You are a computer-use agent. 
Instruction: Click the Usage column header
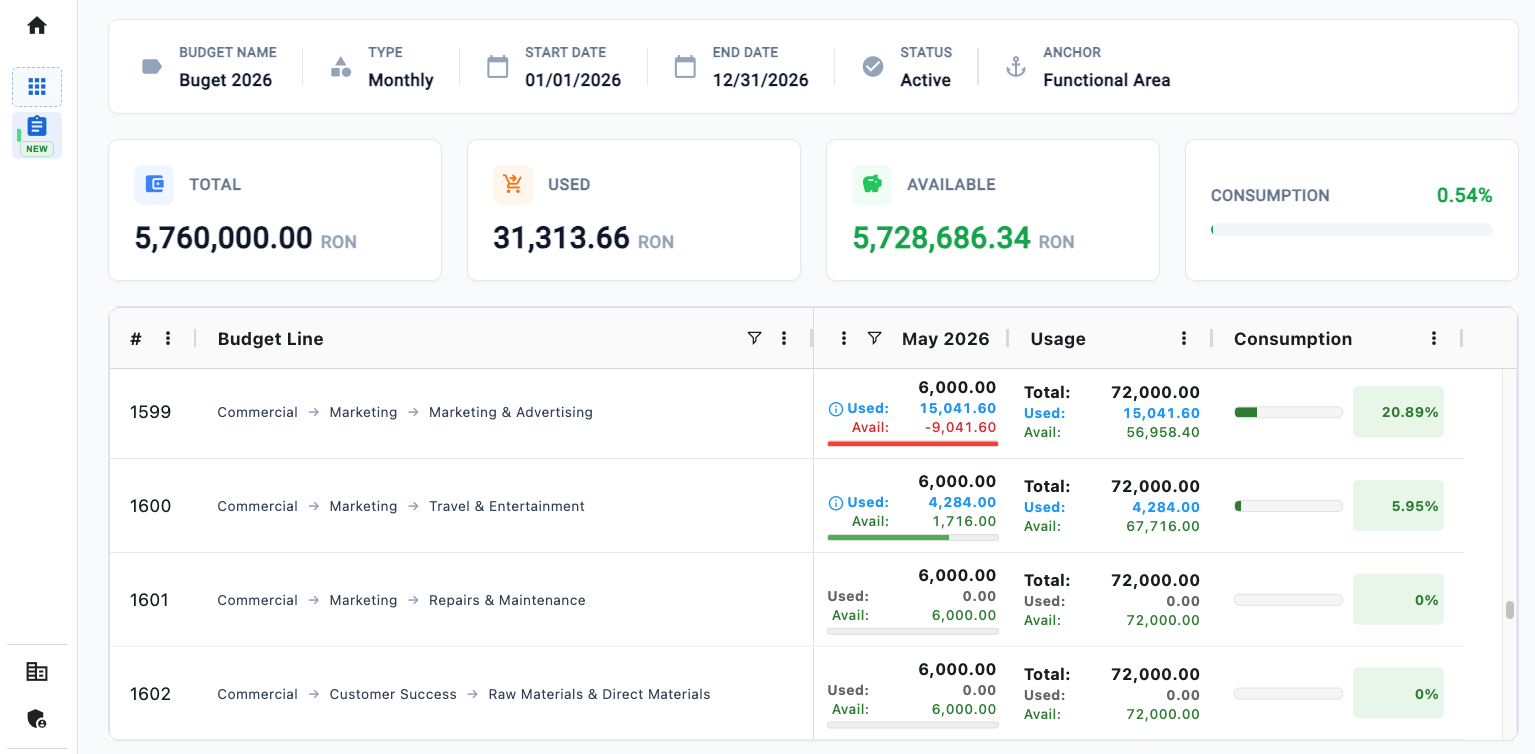point(1058,339)
